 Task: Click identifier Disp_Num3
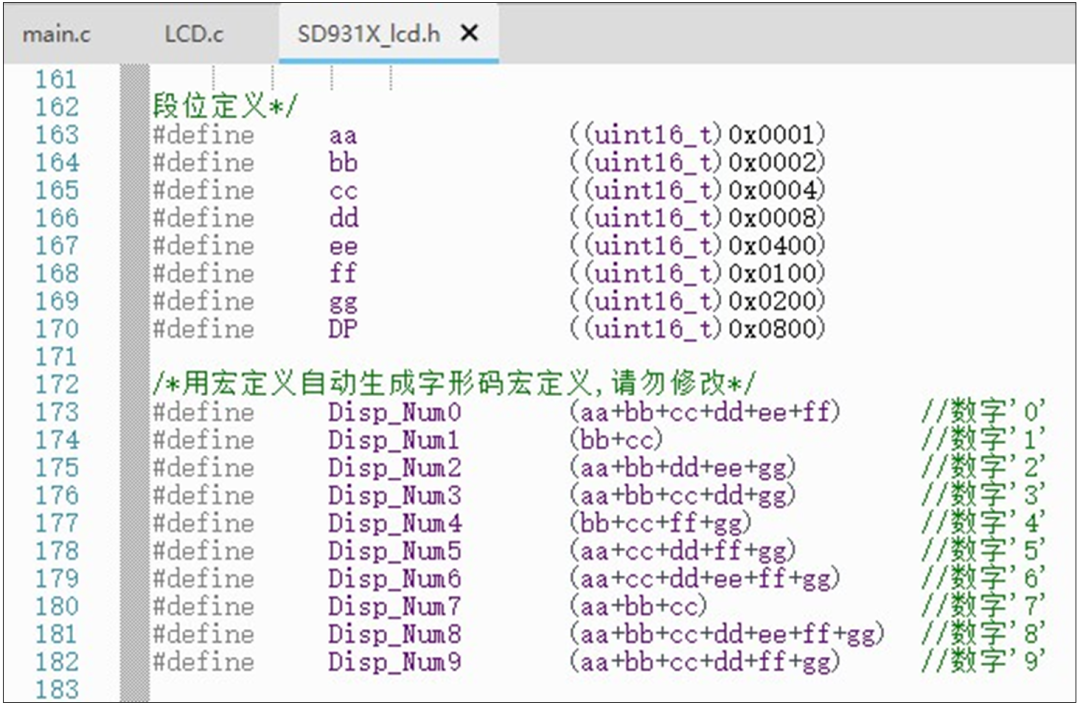(395, 496)
